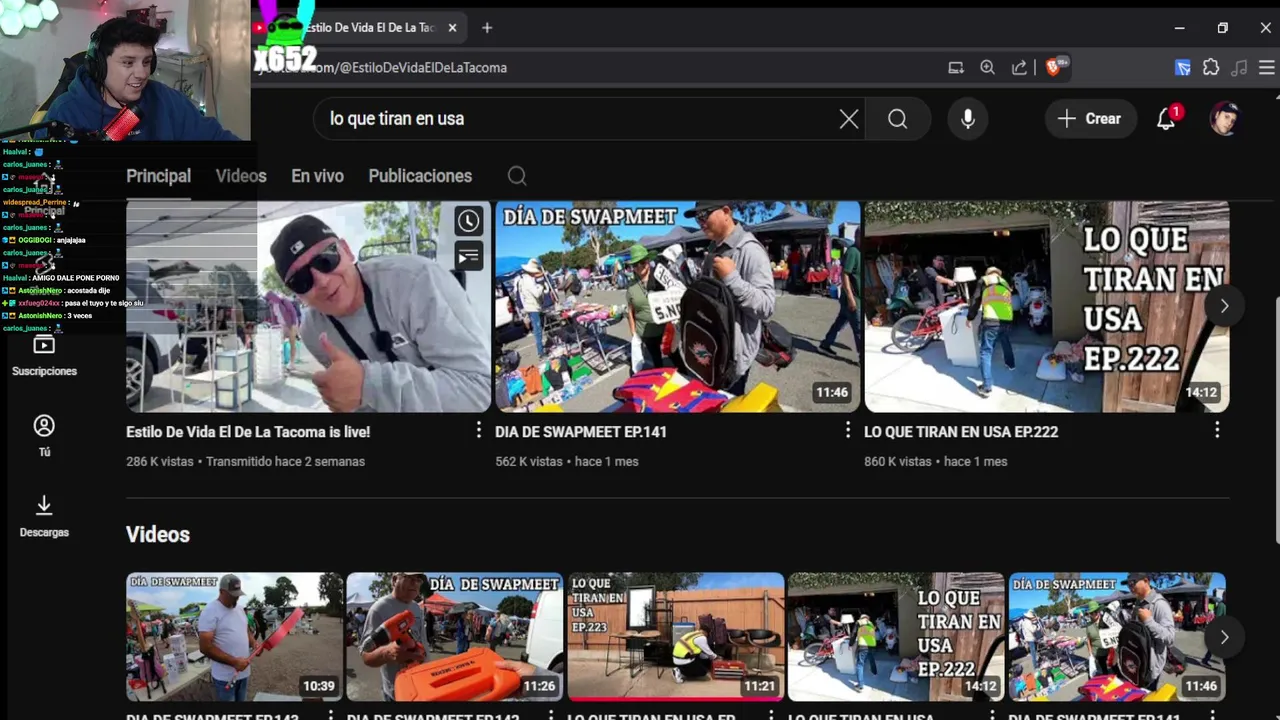The image size is (1280, 720).
Task: Open the 11:26 orange tool video thumbnail
Action: pos(455,636)
